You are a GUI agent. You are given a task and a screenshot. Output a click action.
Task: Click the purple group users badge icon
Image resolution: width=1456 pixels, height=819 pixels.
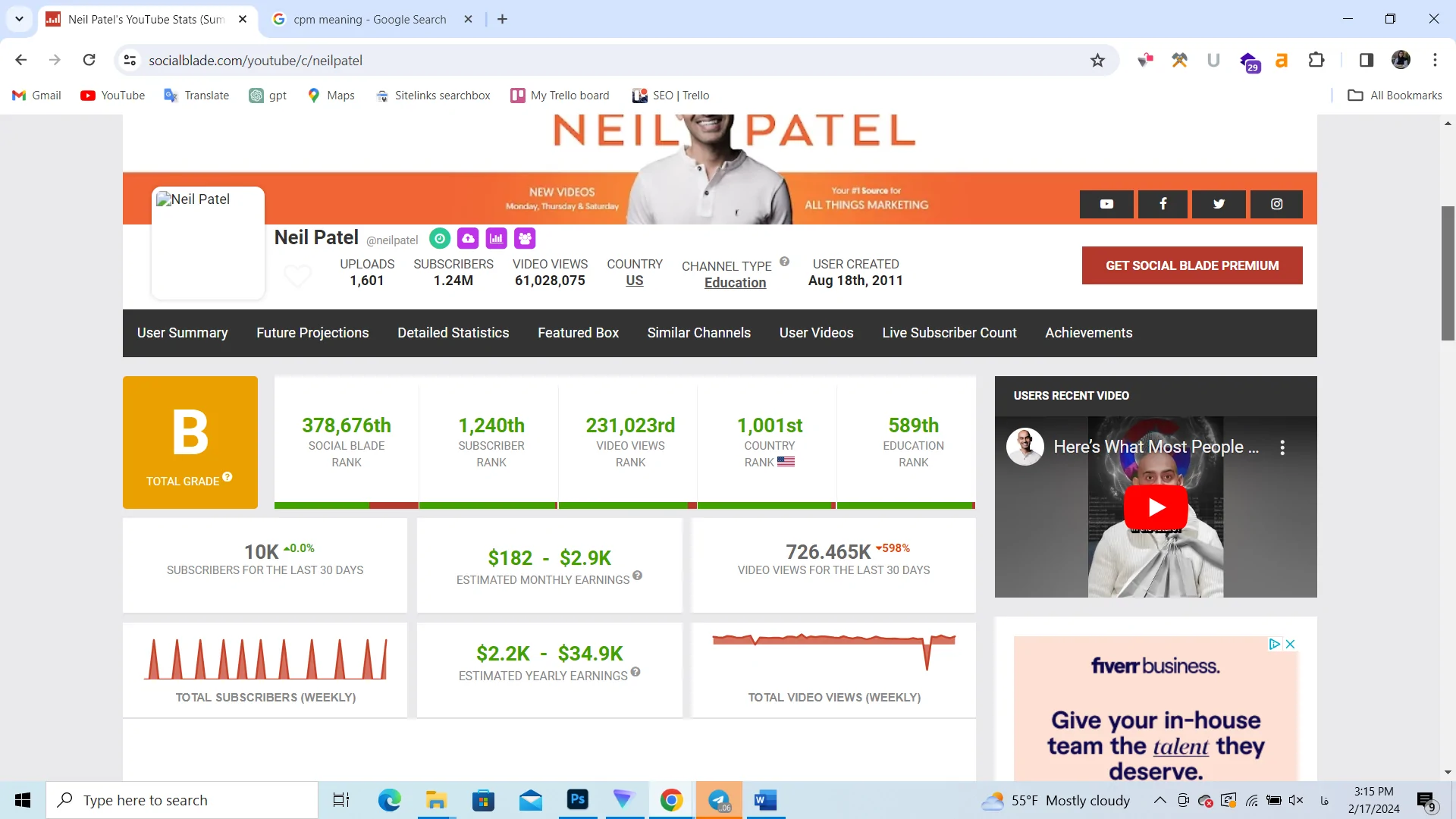525,238
